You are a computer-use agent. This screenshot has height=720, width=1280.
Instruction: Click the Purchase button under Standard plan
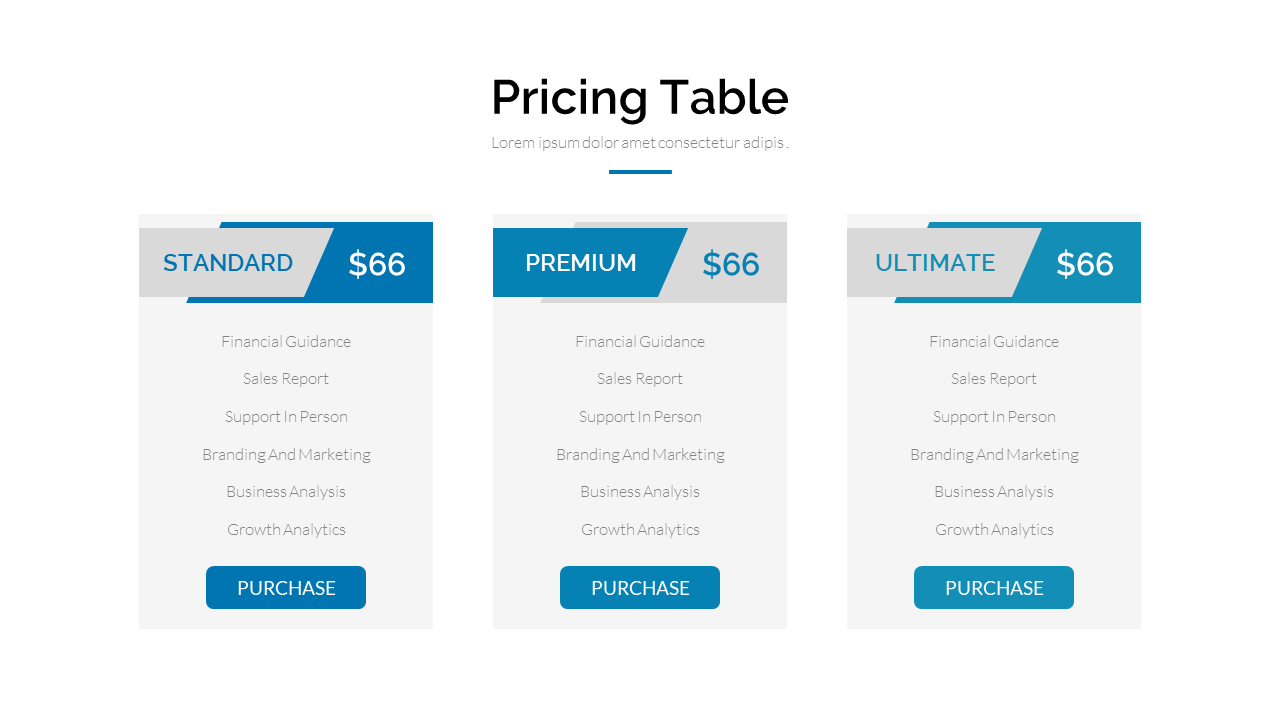286,588
